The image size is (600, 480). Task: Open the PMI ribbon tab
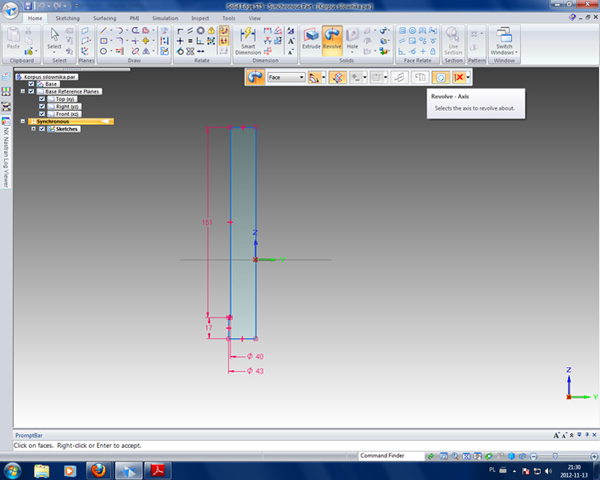click(134, 18)
